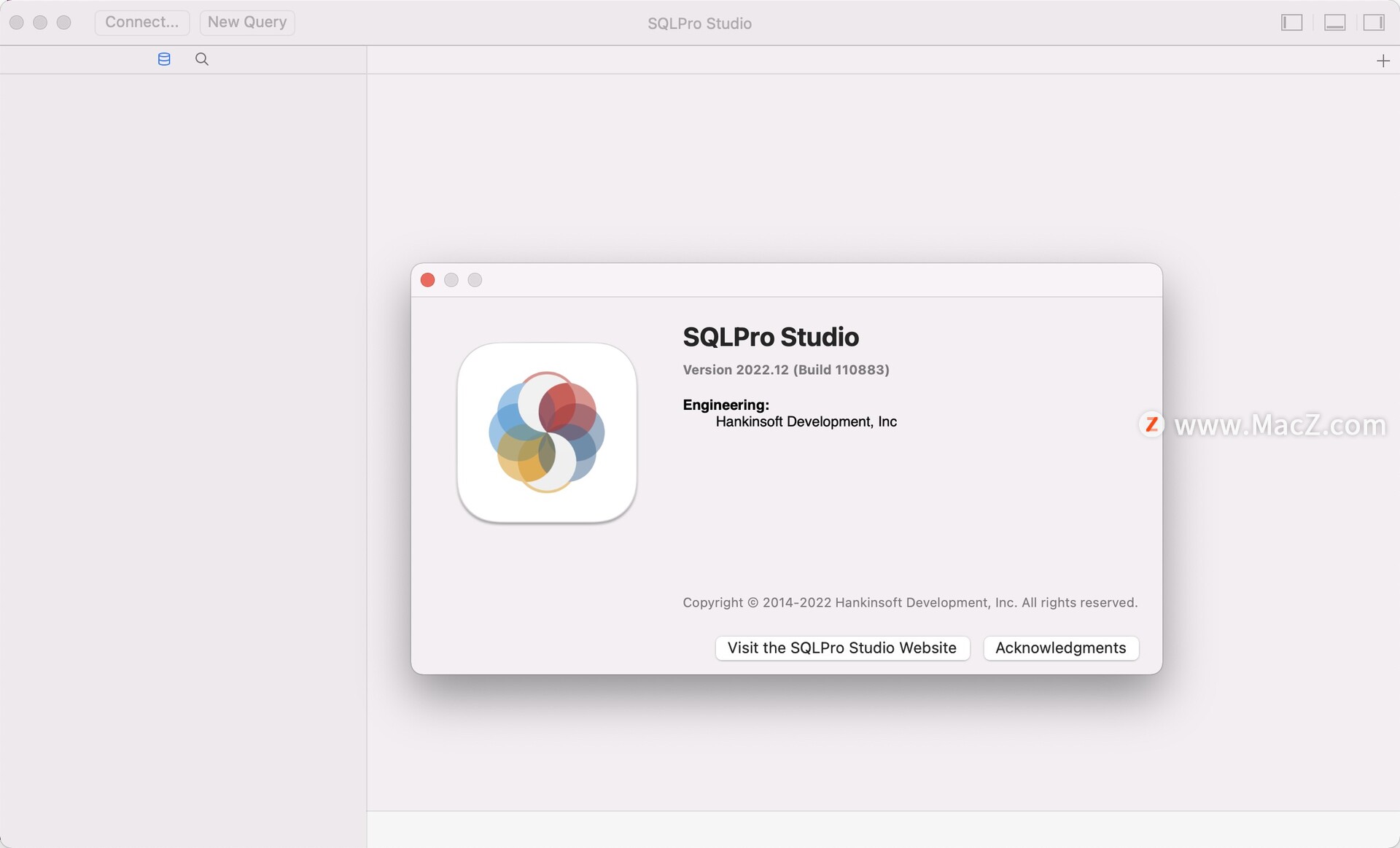Screen dimensions: 1400x848
Task: Click the SQLPro Studio window title
Action: click(699, 23)
